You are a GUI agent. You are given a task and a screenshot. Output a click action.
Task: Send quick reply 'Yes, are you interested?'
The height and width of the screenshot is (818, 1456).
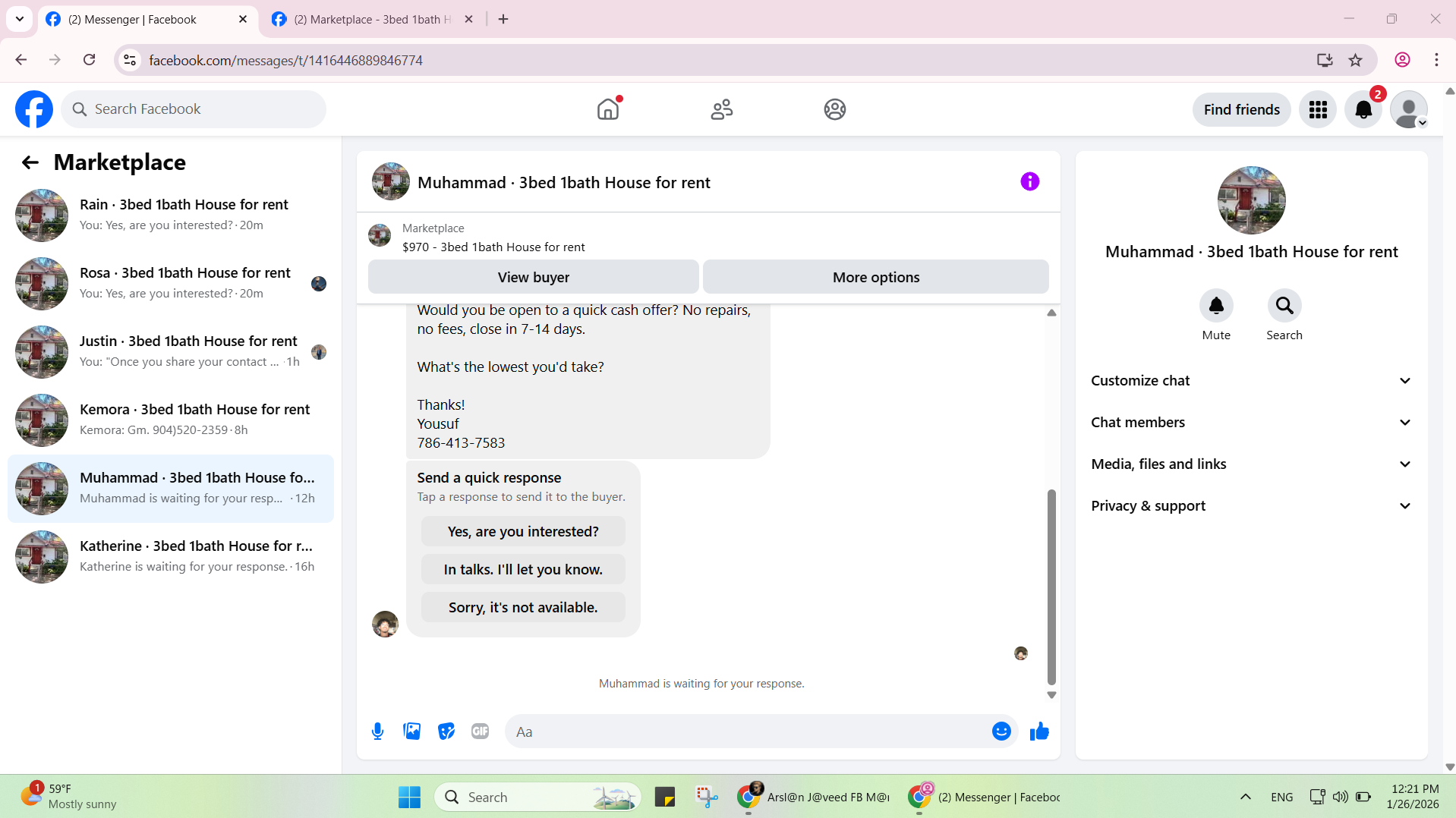[523, 531]
